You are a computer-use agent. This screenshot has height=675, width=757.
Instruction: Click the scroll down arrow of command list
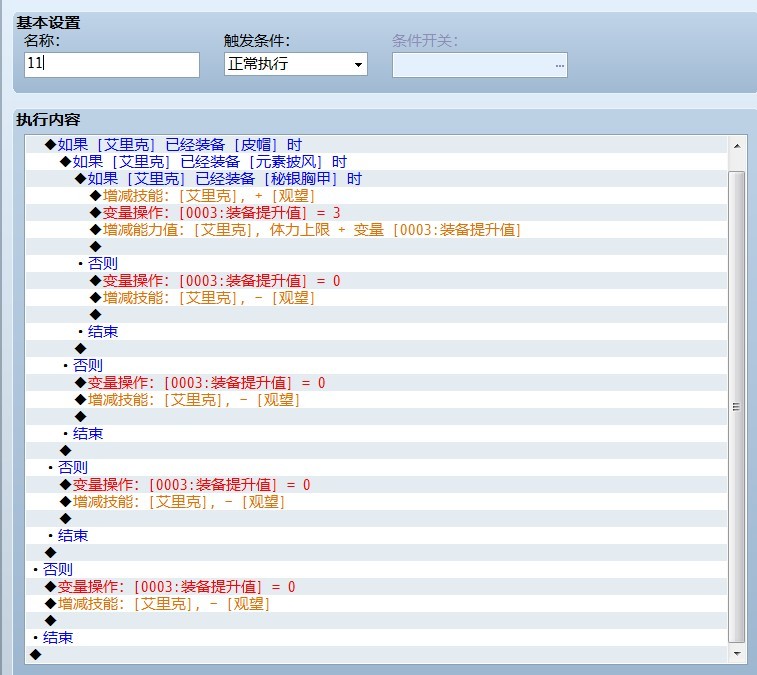click(x=737, y=654)
